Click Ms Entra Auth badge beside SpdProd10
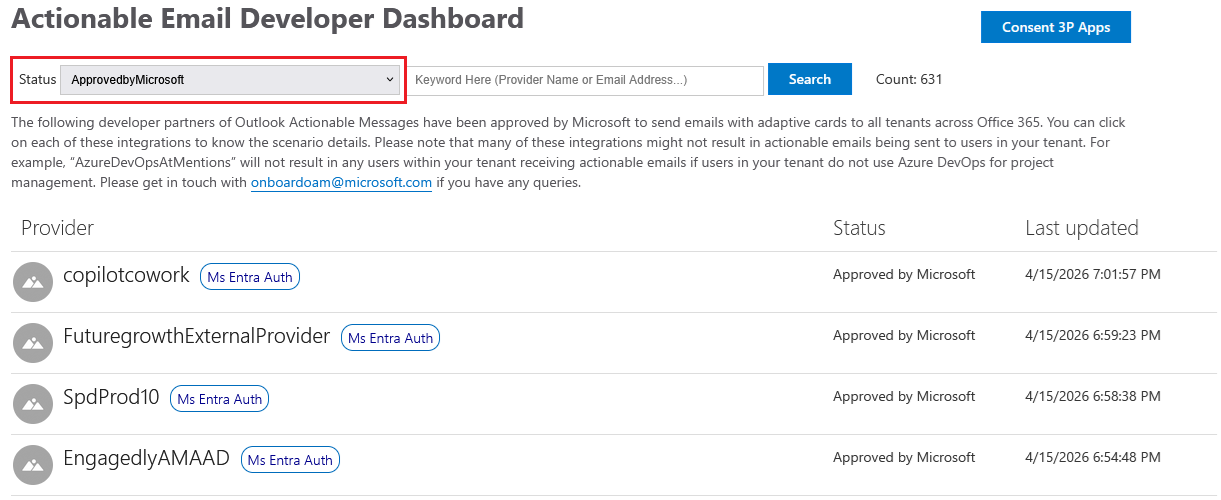This screenshot has height=500, width=1221. click(x=220, y=399)
